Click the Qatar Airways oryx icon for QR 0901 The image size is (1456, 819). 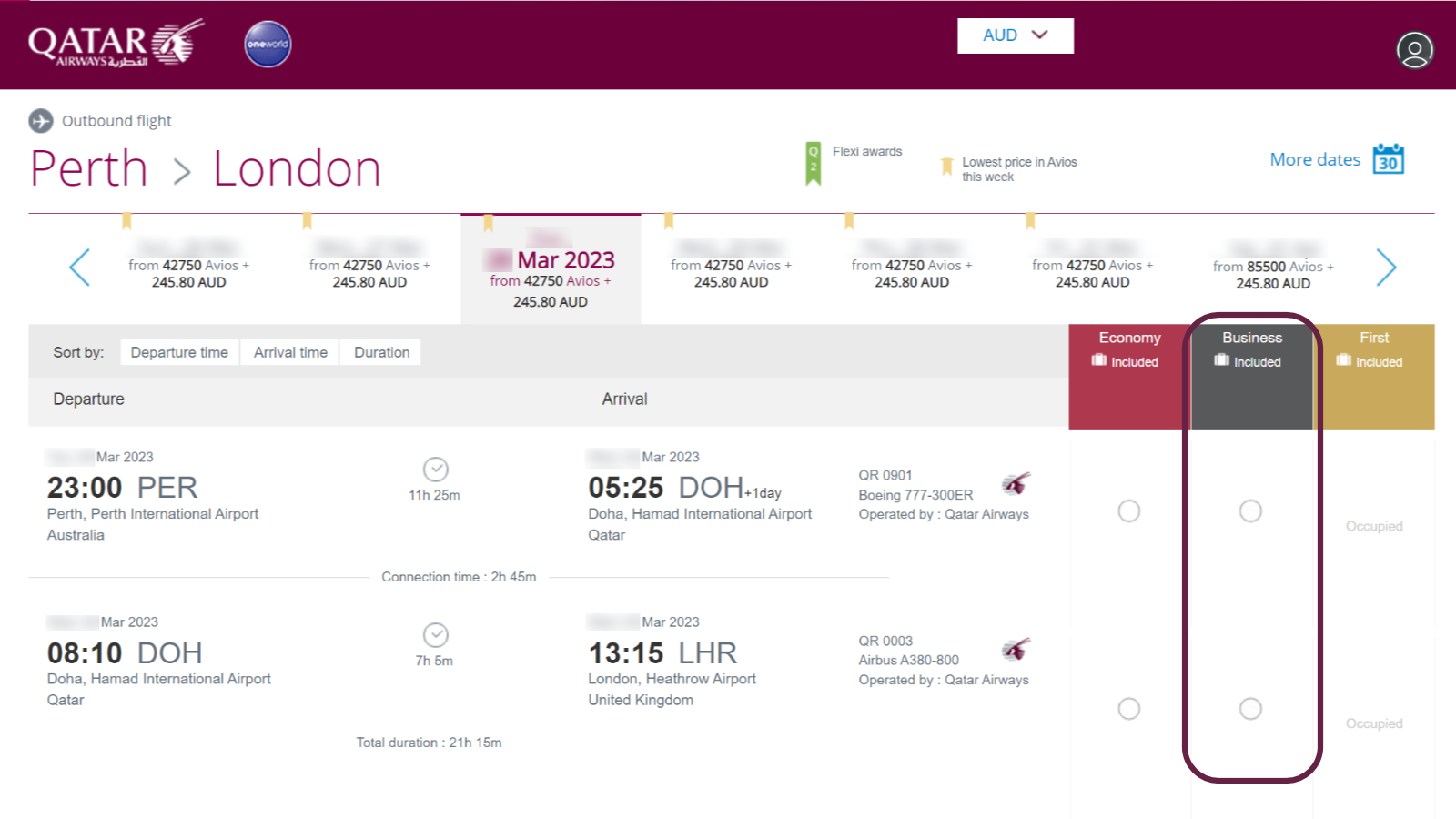click(1016, 483)
